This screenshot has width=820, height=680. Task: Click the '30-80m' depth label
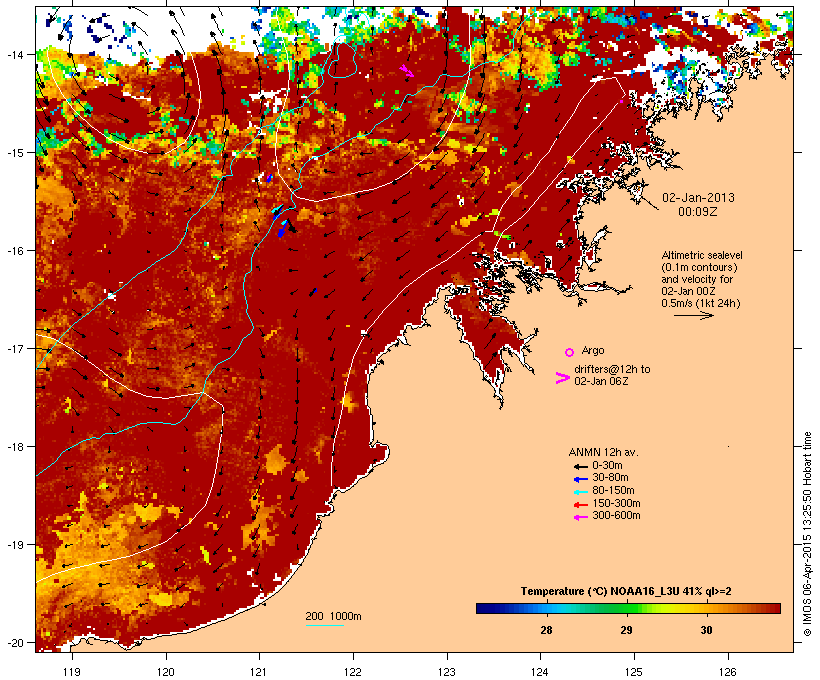point(610,478)
